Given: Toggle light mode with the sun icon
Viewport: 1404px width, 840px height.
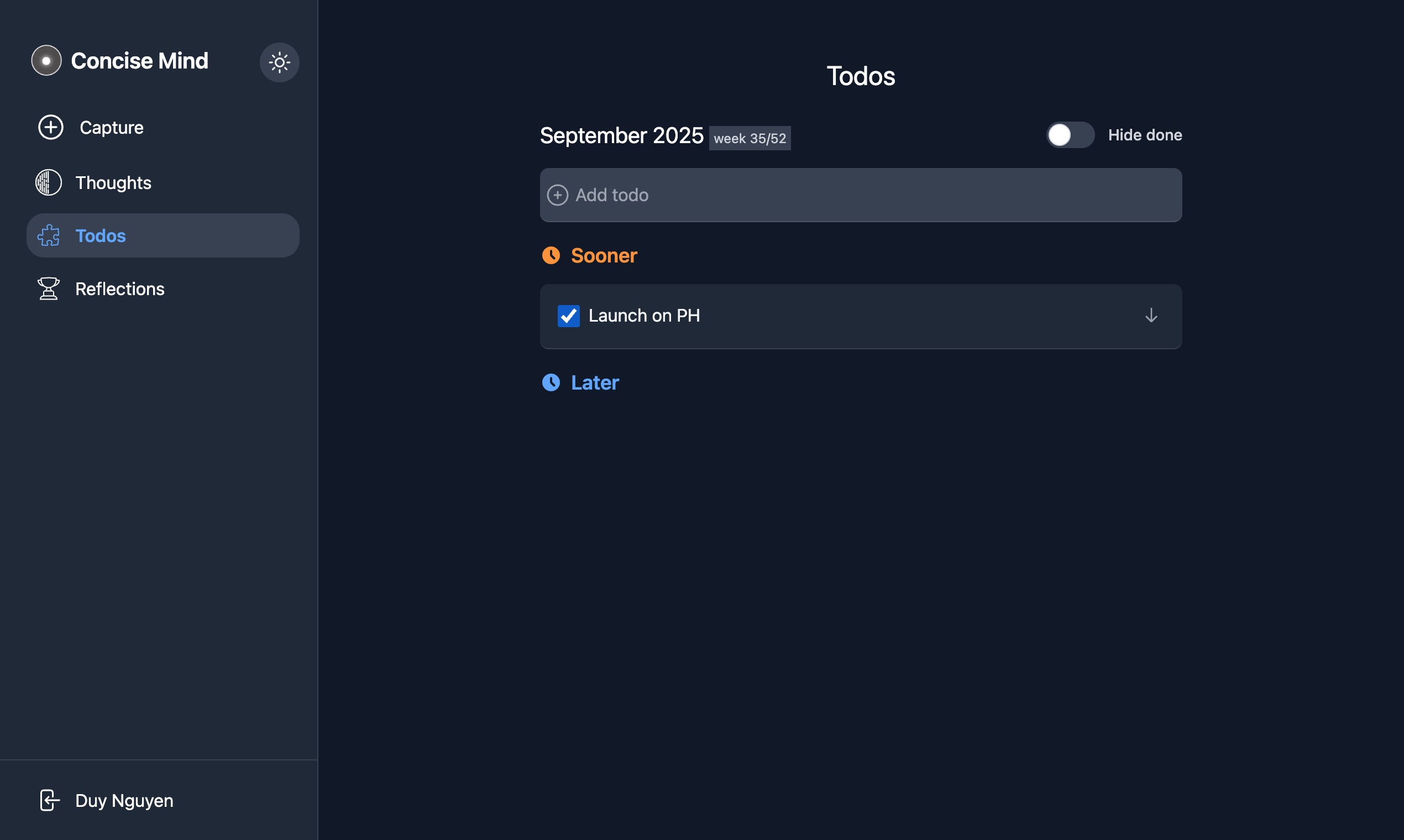Looking at the screenshot, I should [x=280, y=62].
